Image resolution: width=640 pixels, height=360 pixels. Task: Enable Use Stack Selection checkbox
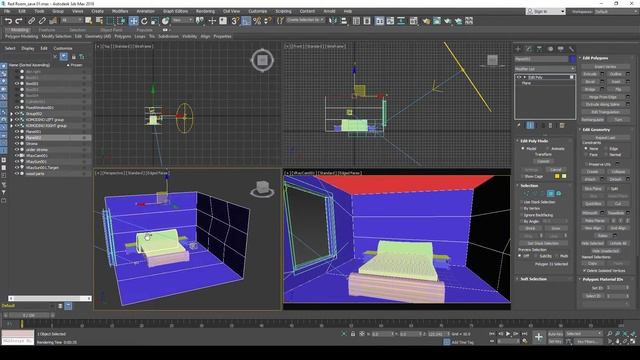[522, 202]
